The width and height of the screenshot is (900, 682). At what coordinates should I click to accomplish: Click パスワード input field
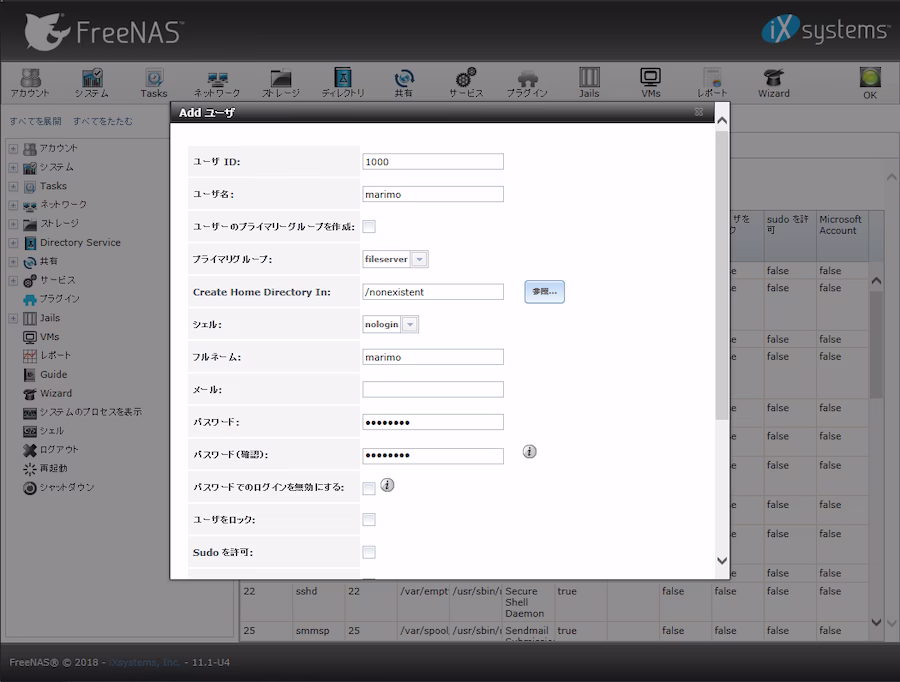433,422
